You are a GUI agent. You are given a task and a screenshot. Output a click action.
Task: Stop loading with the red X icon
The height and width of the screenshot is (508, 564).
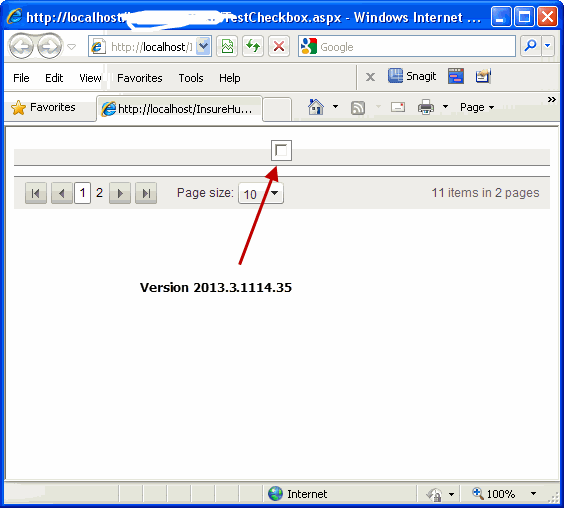click(x=279, y=46)
